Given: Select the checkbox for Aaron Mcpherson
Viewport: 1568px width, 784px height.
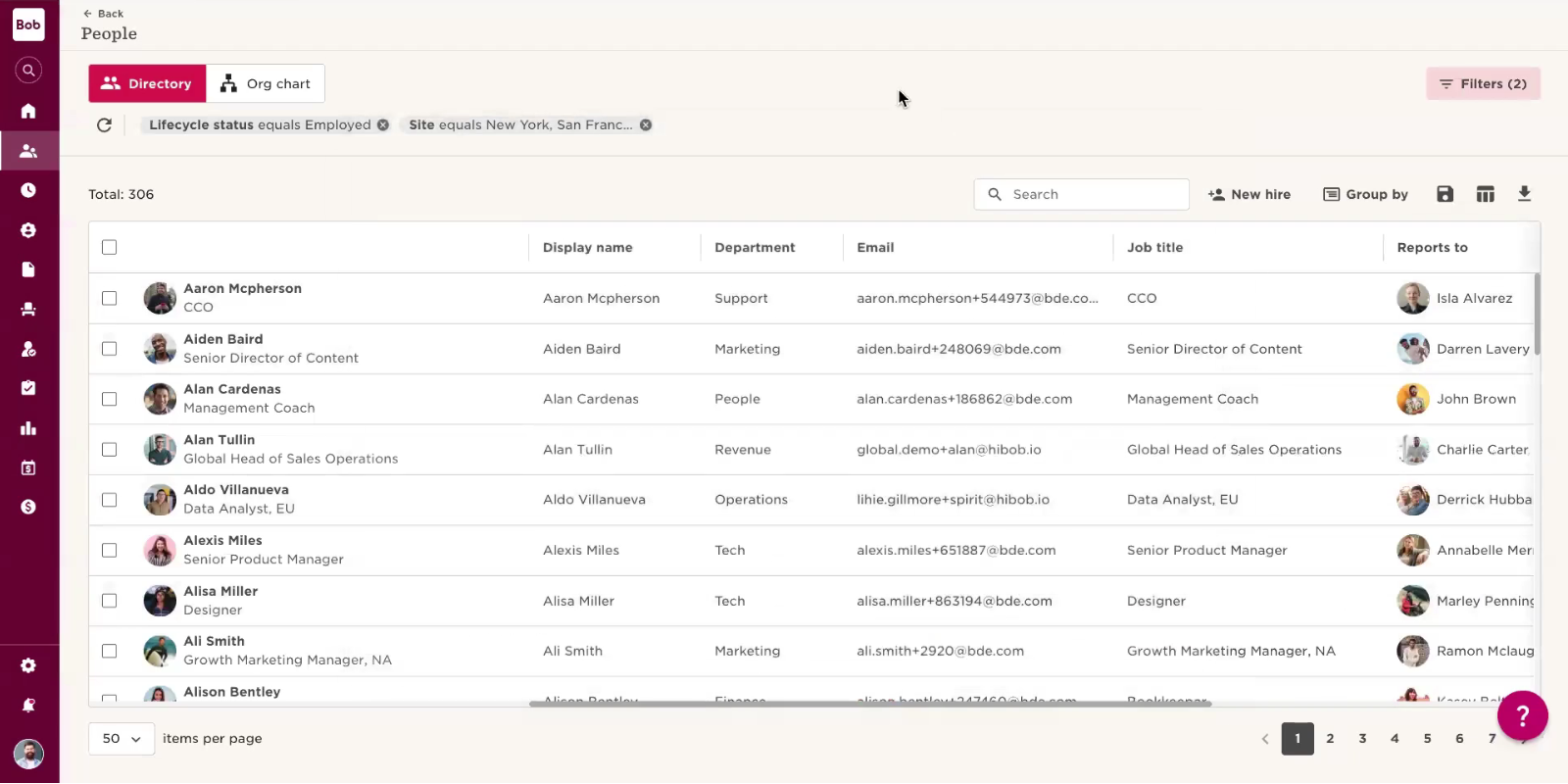Looking at the screenshot, I should coord(110,298).
